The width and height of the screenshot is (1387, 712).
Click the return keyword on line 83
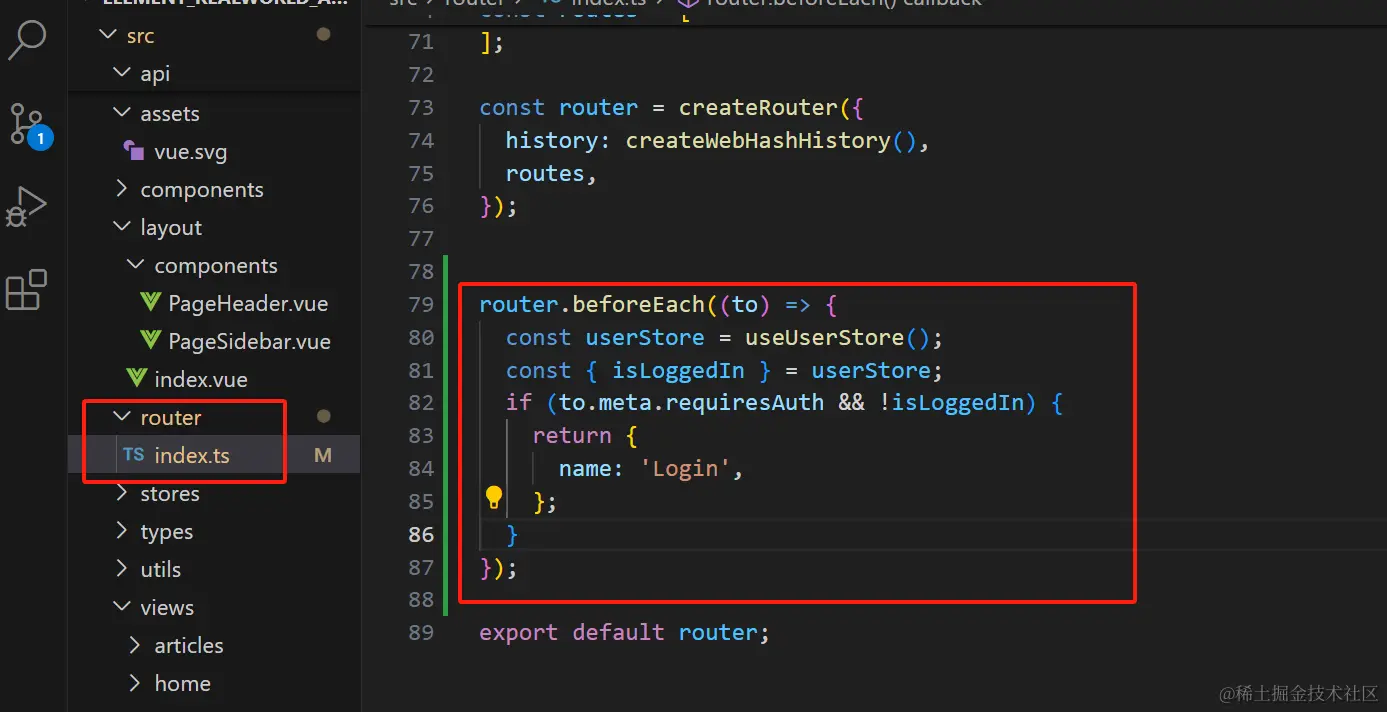(x=572, y=435)
